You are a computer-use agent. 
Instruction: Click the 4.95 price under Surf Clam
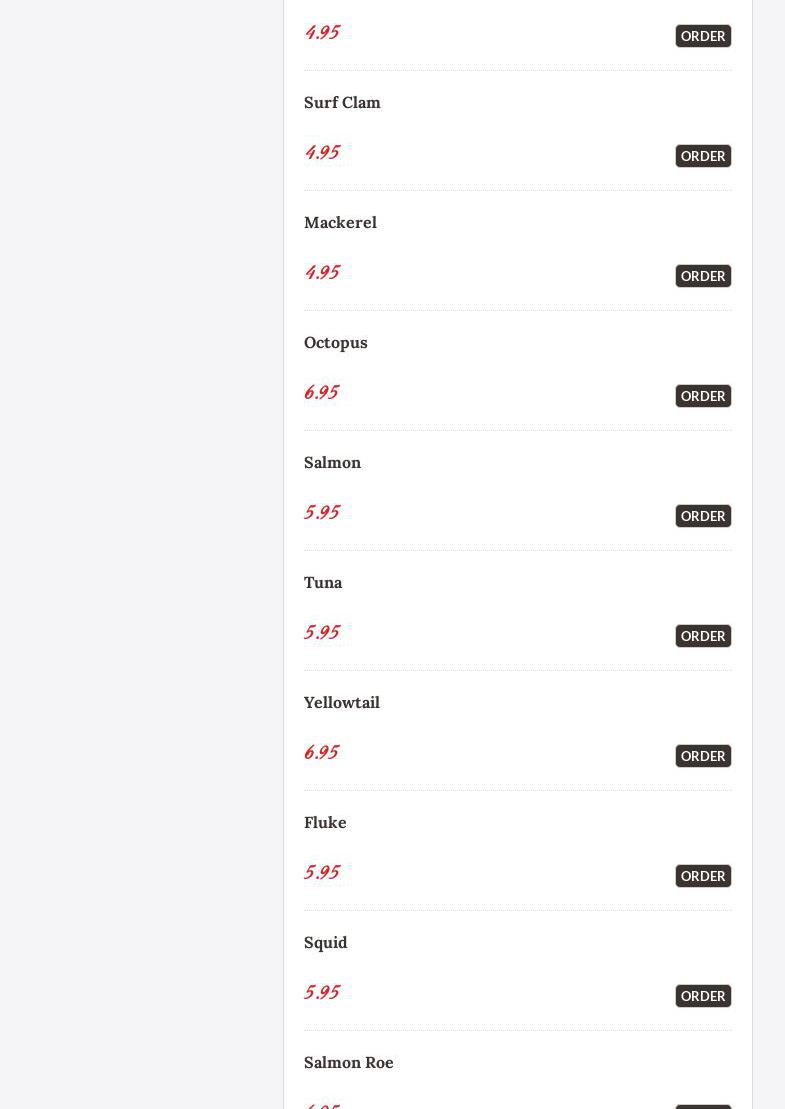[x=322, y=152]
